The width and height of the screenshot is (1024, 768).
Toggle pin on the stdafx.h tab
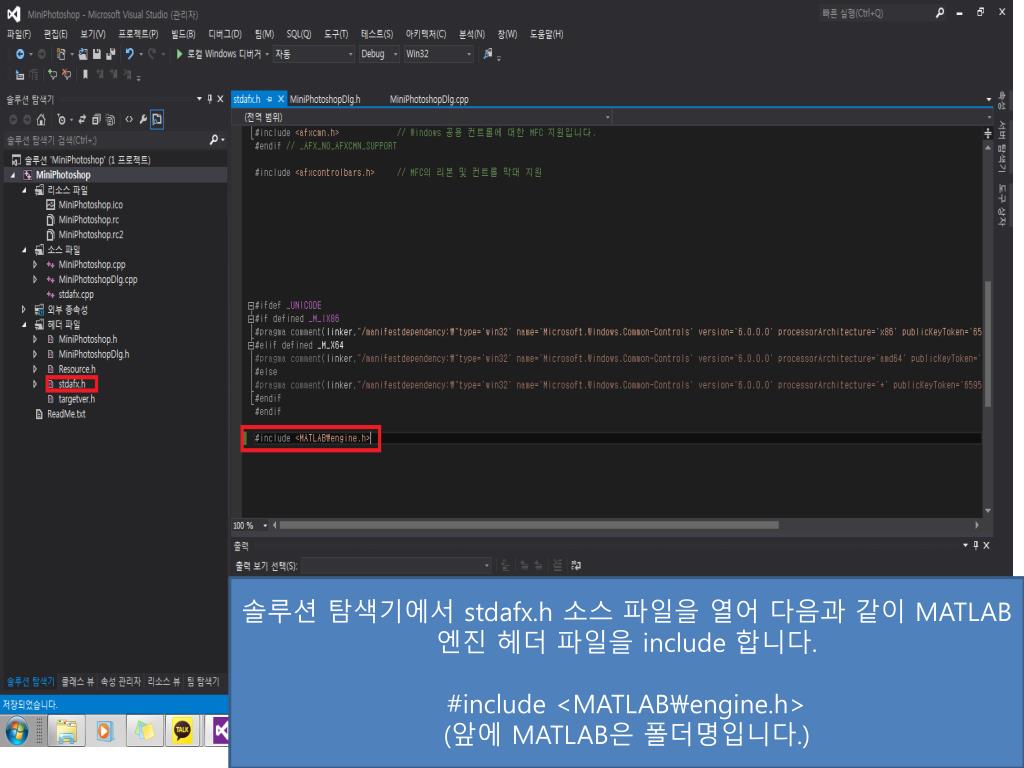(x=269, y=99)
